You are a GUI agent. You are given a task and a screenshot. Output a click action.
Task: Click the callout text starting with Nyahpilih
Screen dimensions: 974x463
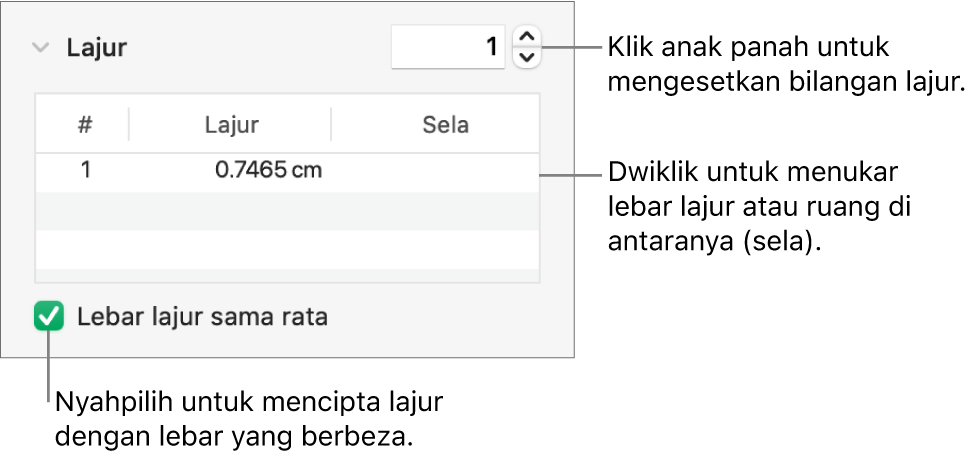point(250,421)
